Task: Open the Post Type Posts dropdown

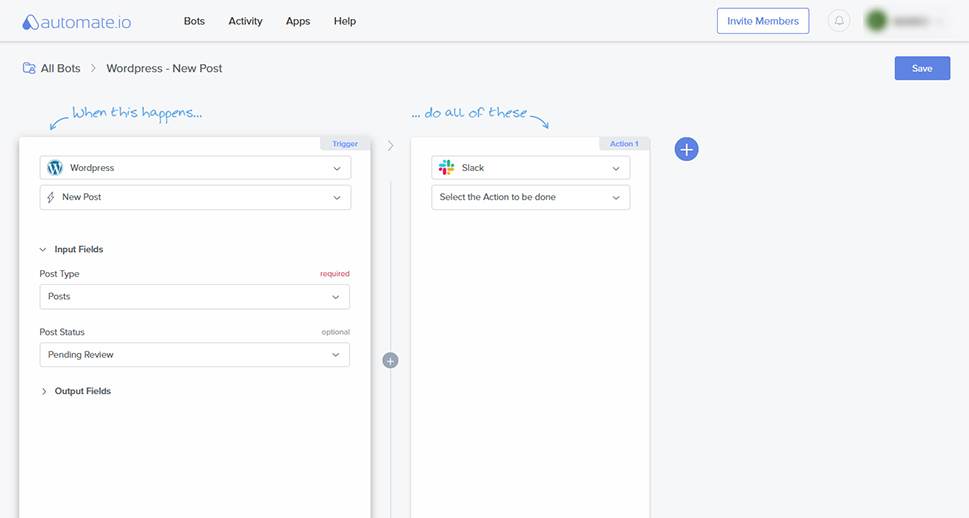Action: click(x=195, y=297)
